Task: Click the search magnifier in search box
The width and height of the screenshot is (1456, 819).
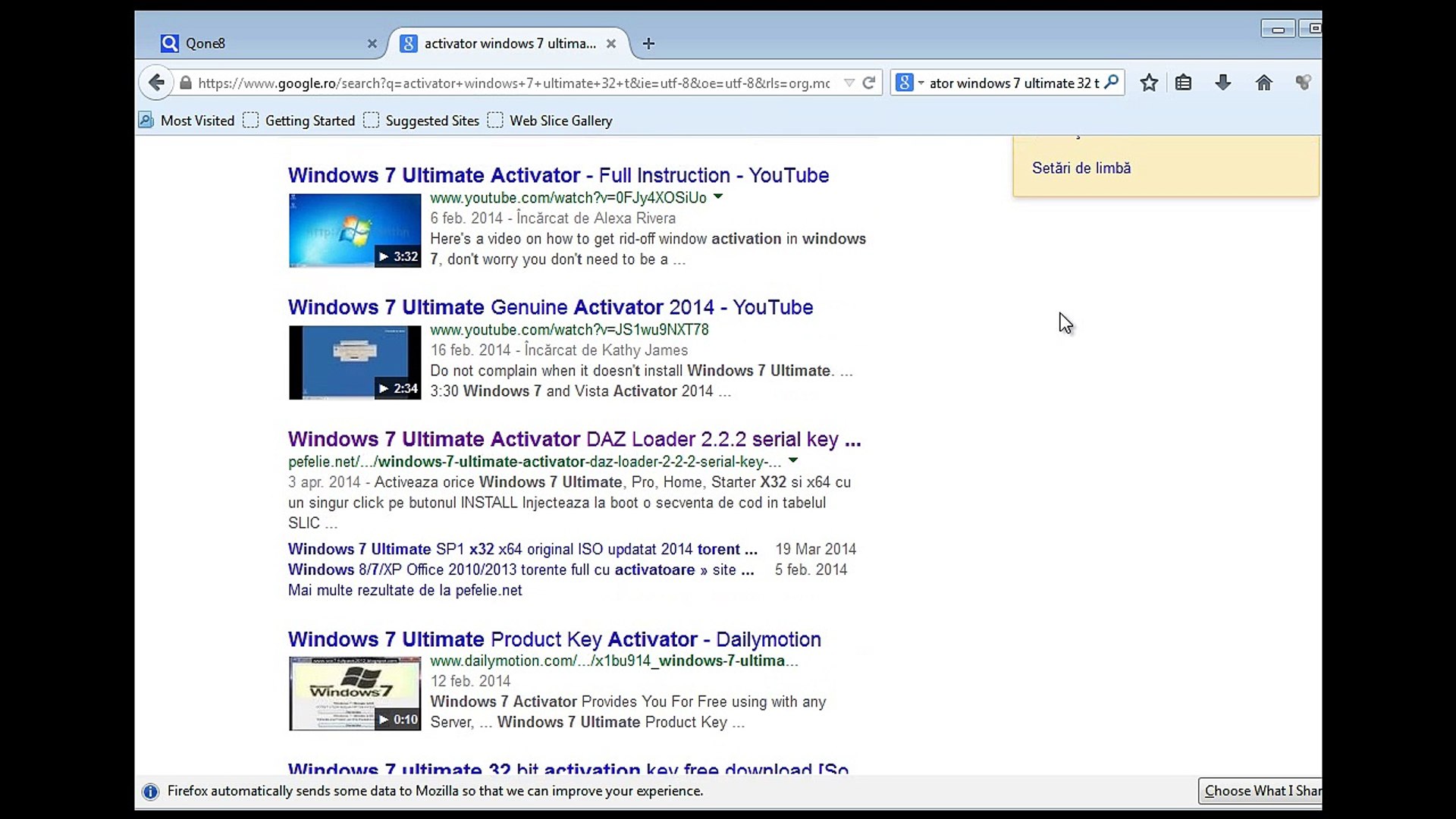Action: 1112,82
